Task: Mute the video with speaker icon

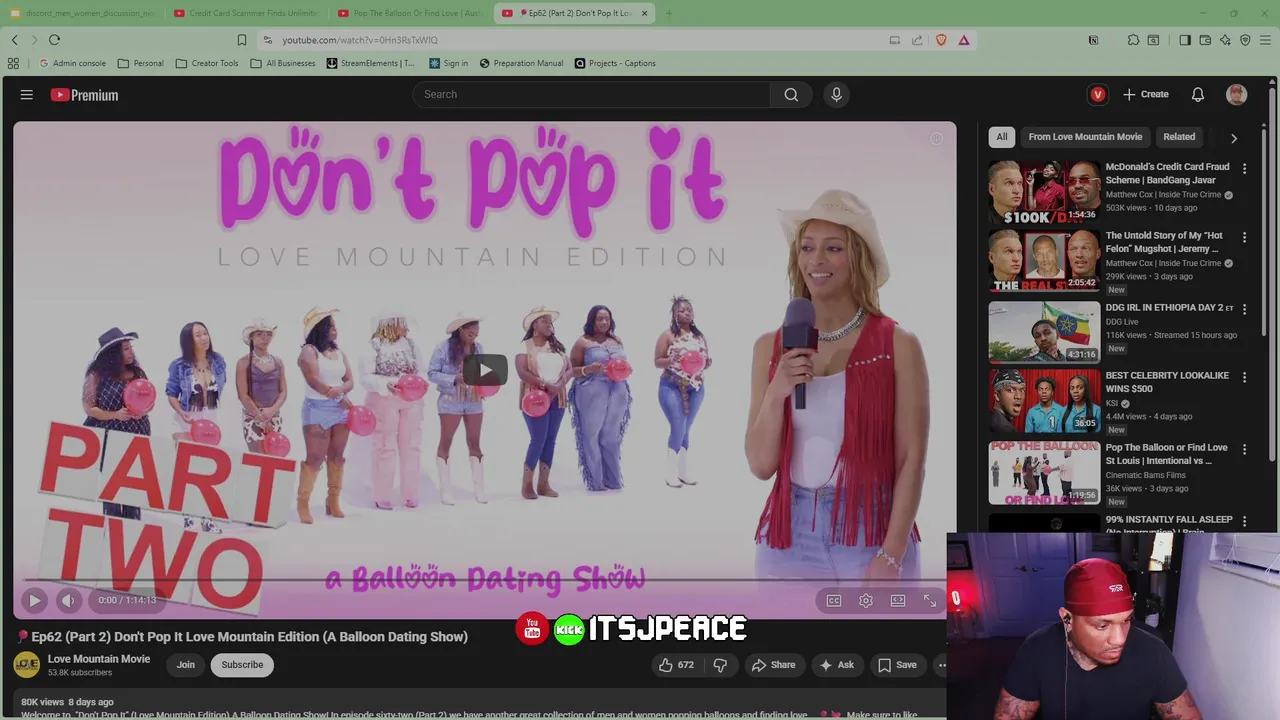Action: coord(68,600)
